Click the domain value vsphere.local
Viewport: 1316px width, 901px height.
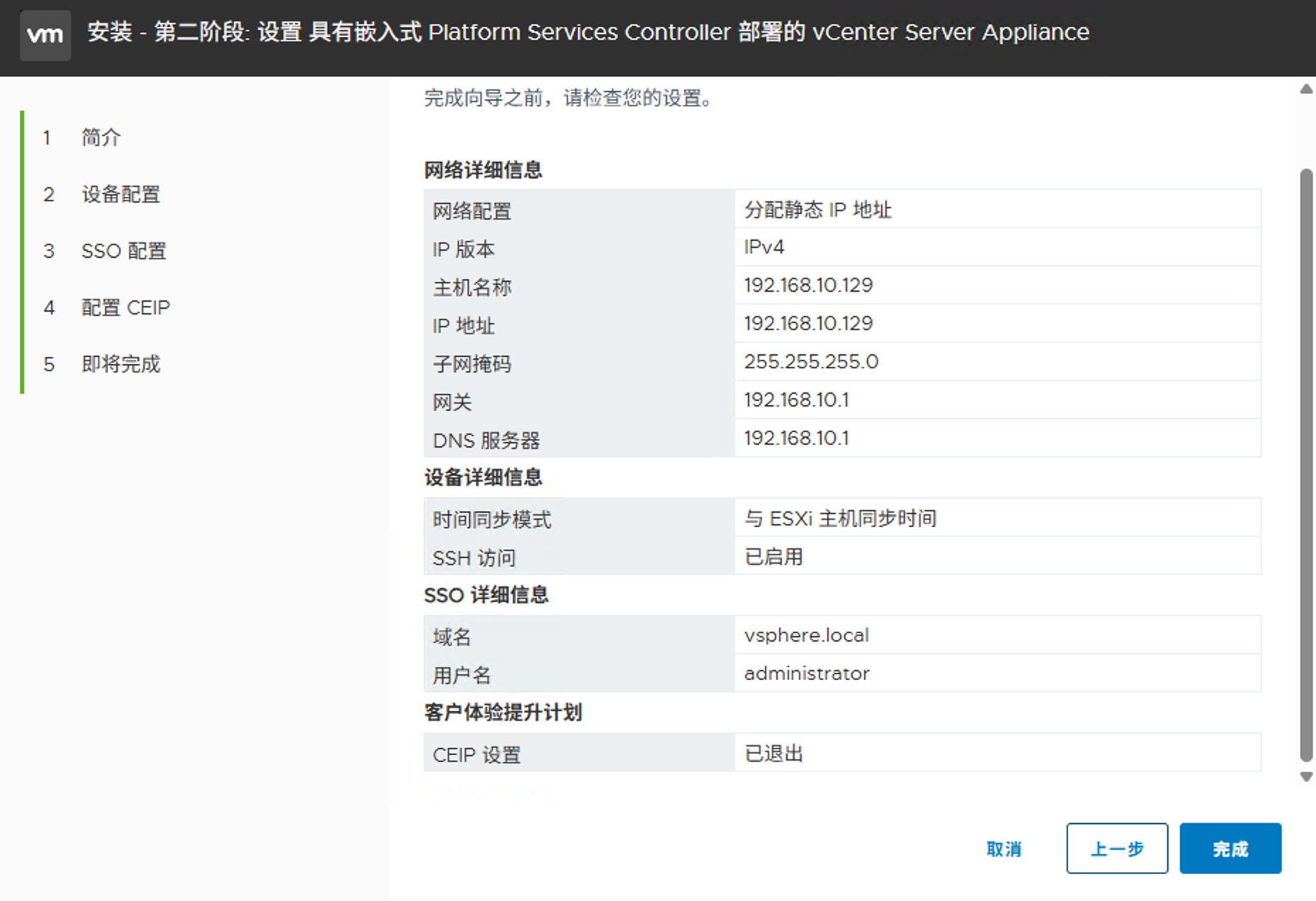click(x=806, y=635)
